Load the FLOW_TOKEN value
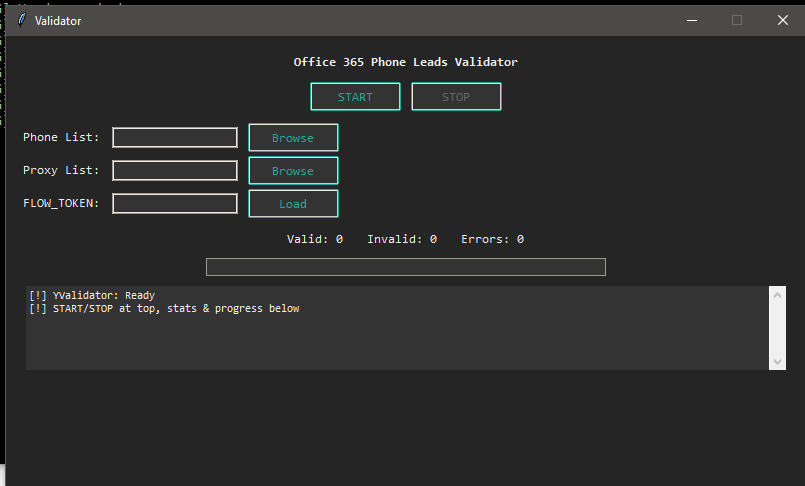Image resolution: width=805 pixels, height=486 pixels. pos(293,204)
